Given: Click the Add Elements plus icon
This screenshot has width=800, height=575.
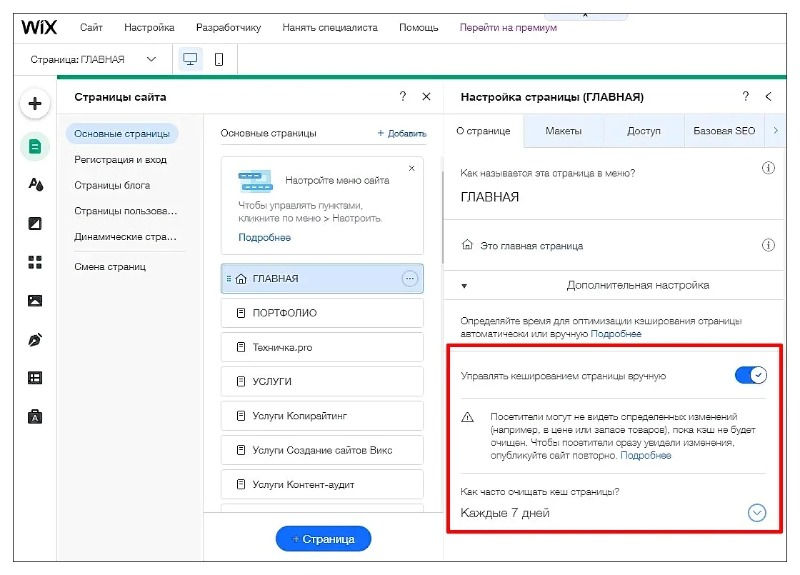Looking at the screenshot, I should tap(35, 104).
